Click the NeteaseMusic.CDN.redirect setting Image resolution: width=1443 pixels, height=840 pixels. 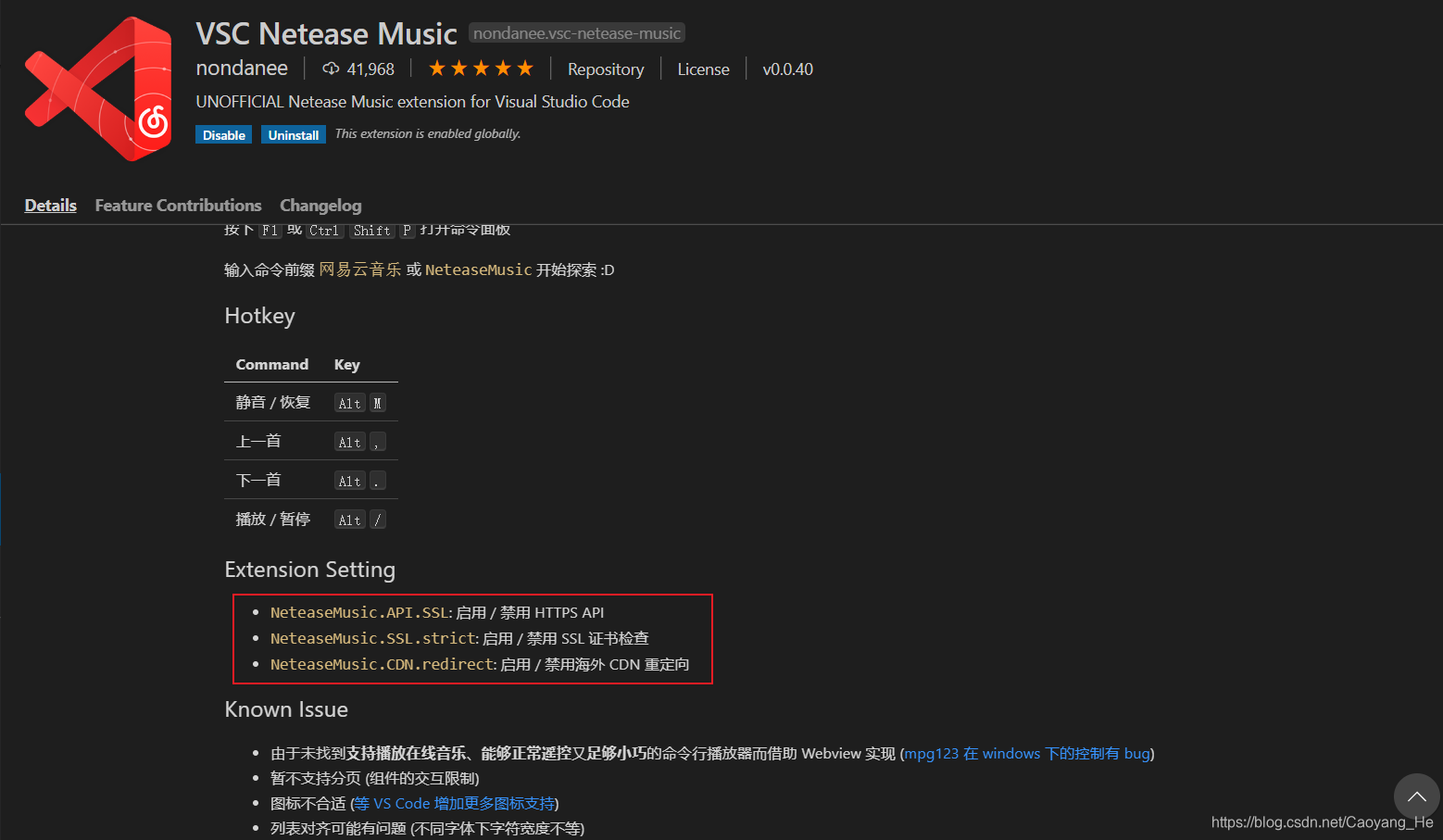tap(383, 664)
